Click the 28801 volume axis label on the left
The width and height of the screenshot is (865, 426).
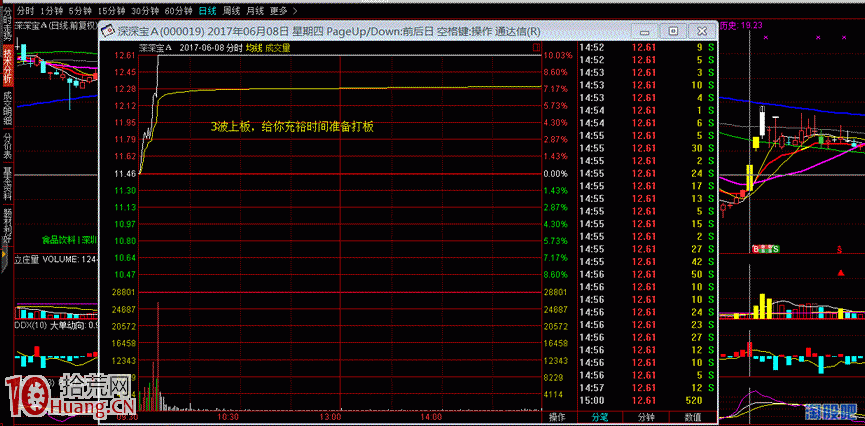125,291
